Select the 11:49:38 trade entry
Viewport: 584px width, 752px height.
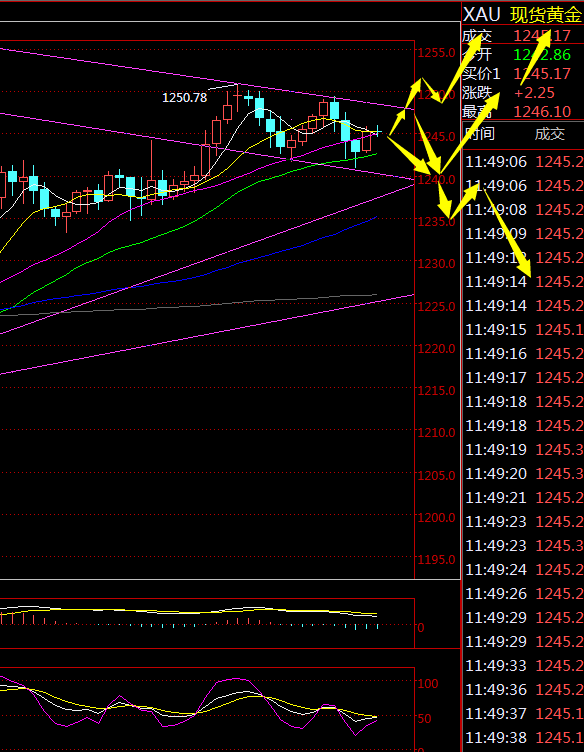(x=524, y=738)
